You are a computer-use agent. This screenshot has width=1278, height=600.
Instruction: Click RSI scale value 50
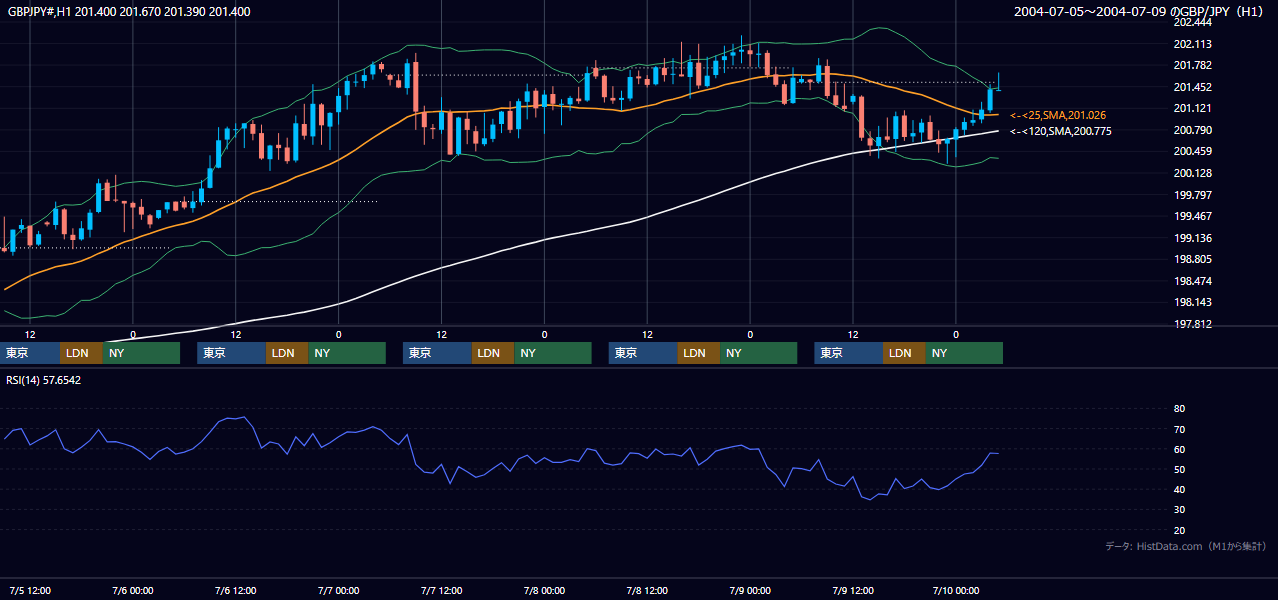point(1179,469)
